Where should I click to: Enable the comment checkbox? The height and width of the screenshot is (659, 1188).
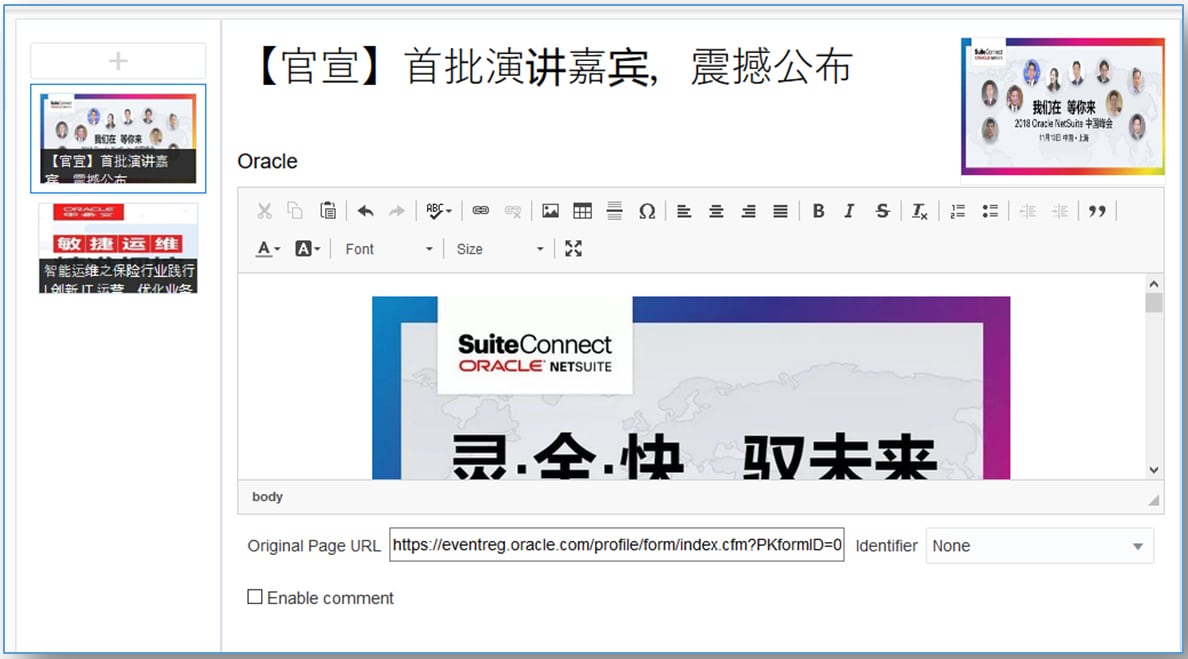[x=255, y=597]
